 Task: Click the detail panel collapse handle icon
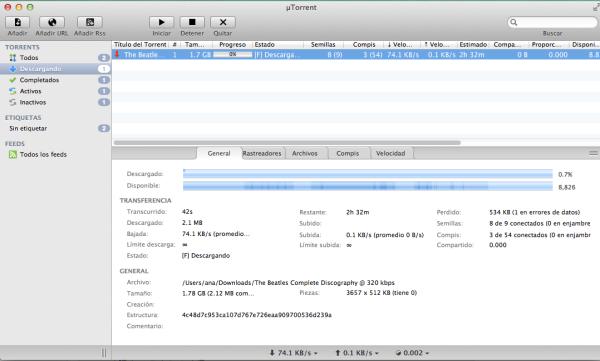pos(593,153)
